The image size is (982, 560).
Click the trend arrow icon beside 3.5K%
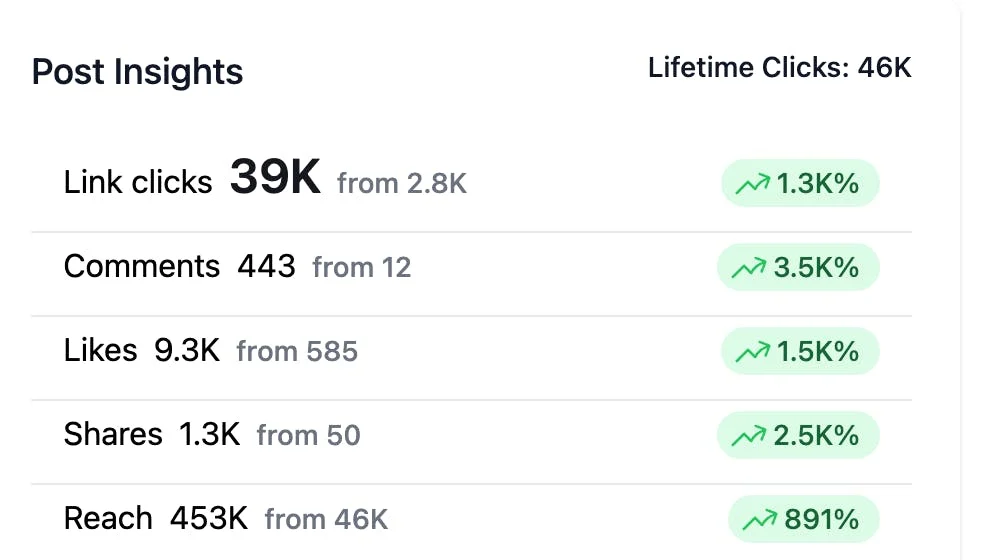coord(748,268)
